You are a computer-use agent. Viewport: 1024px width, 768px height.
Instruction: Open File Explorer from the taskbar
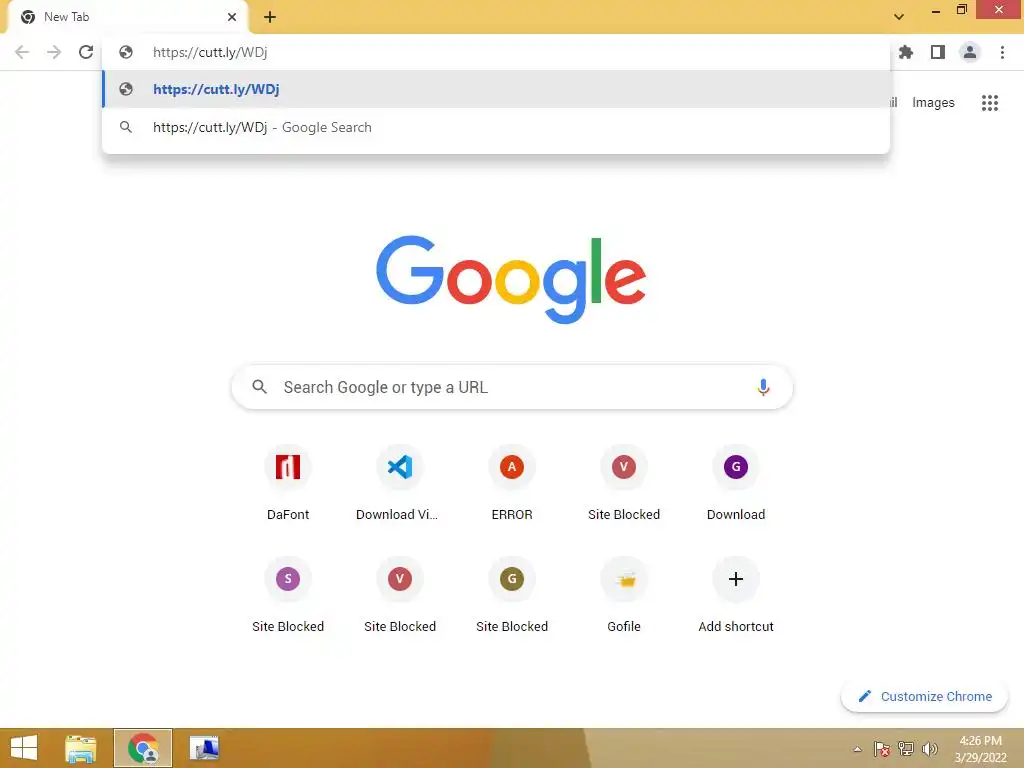click(81, 748)
